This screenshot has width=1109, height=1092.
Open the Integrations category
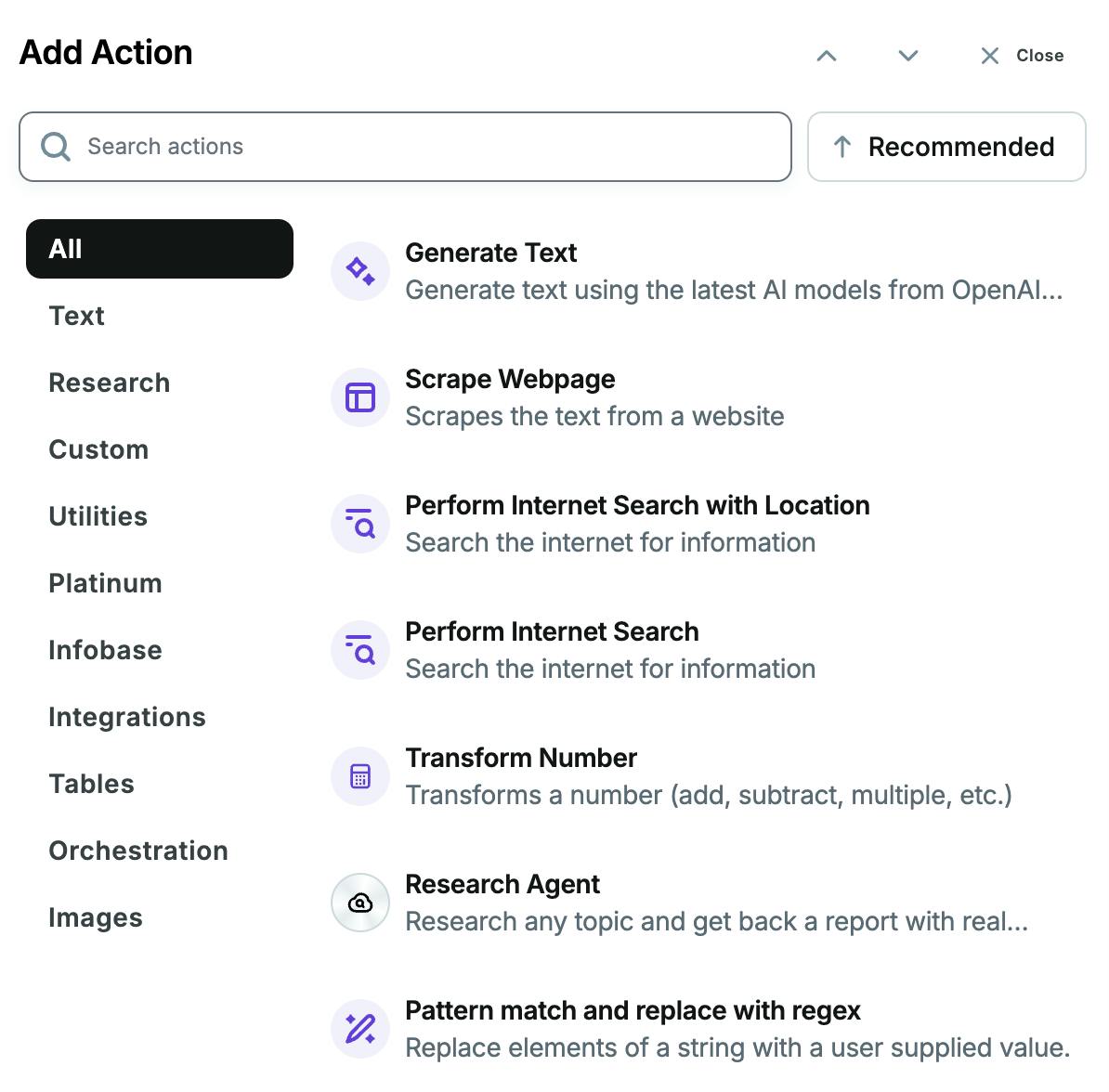(x=127, y=717)
